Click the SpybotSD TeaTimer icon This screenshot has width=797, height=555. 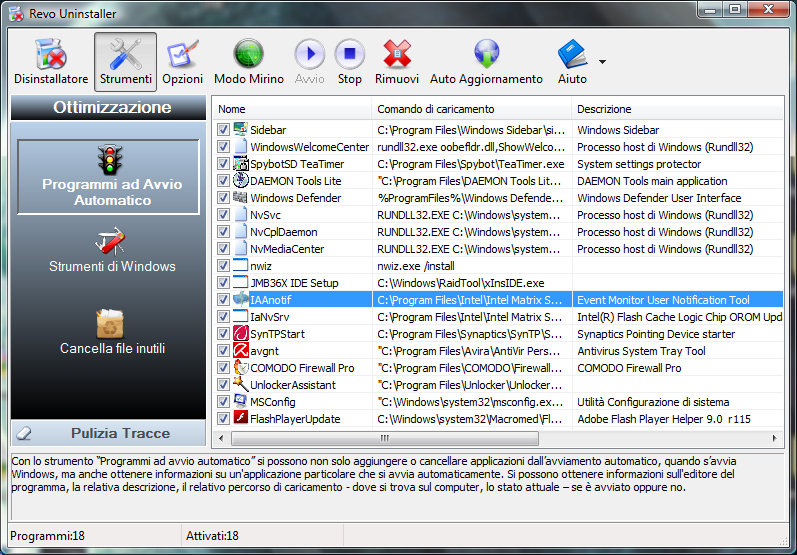tap(240, 163)
